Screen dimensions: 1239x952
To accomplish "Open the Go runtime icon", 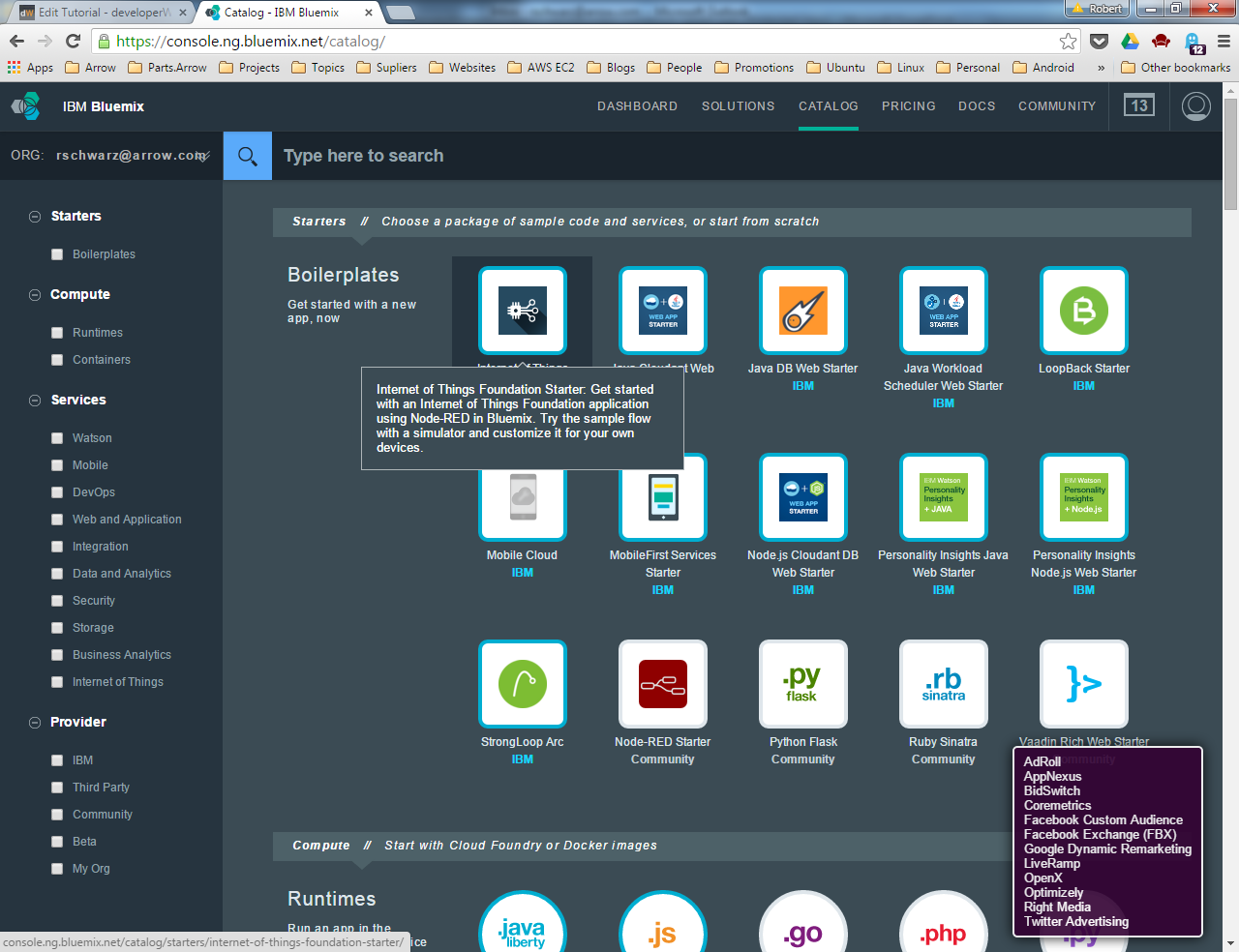I will tap(803, 921).
